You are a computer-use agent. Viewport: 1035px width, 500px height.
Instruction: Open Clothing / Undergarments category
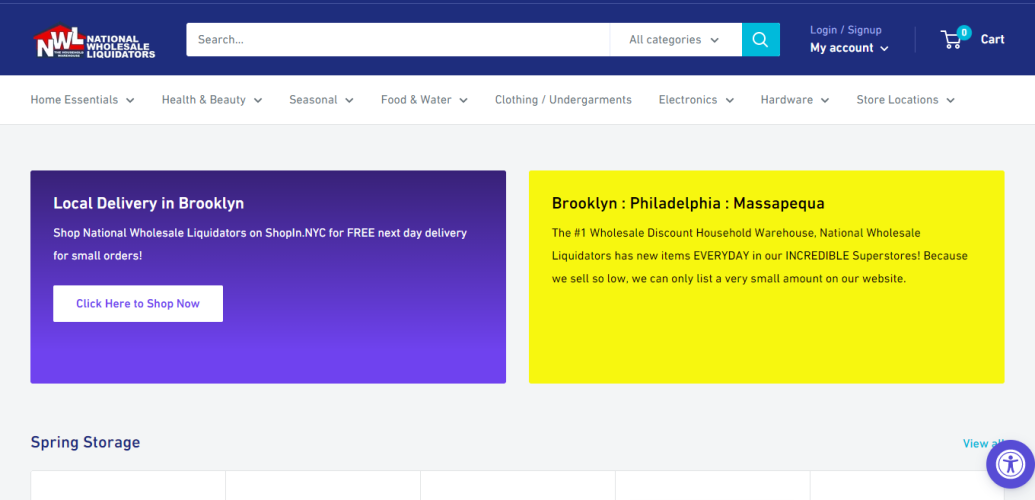tap(563, 100)
